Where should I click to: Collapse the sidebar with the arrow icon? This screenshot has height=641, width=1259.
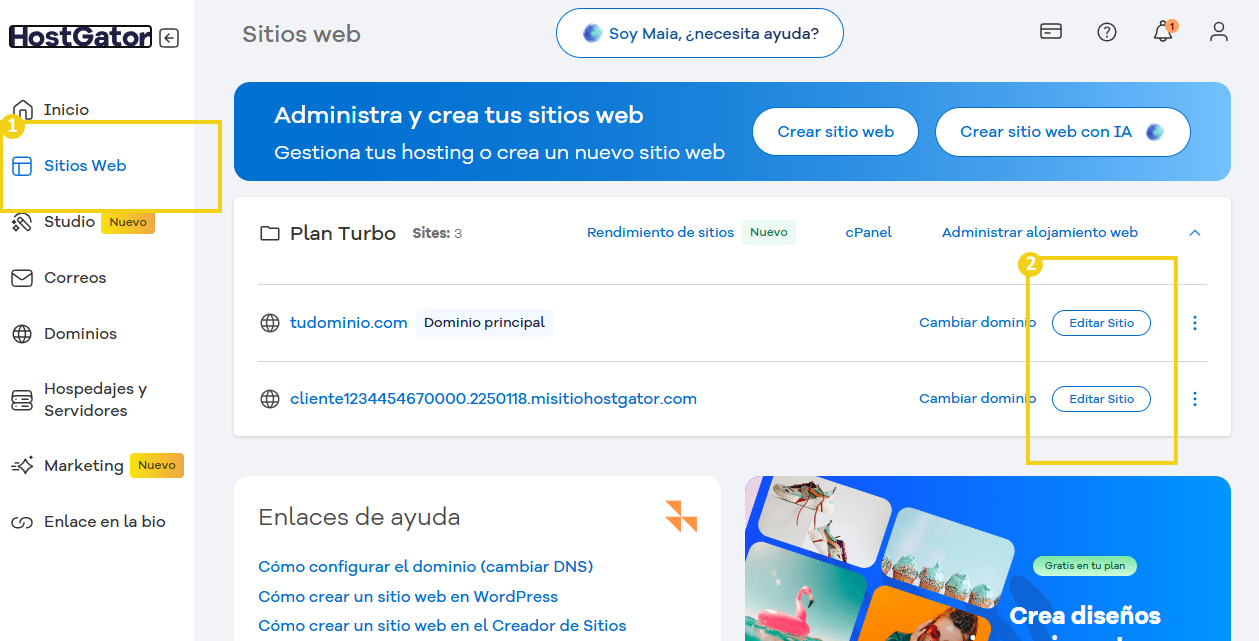click(169, 38)
